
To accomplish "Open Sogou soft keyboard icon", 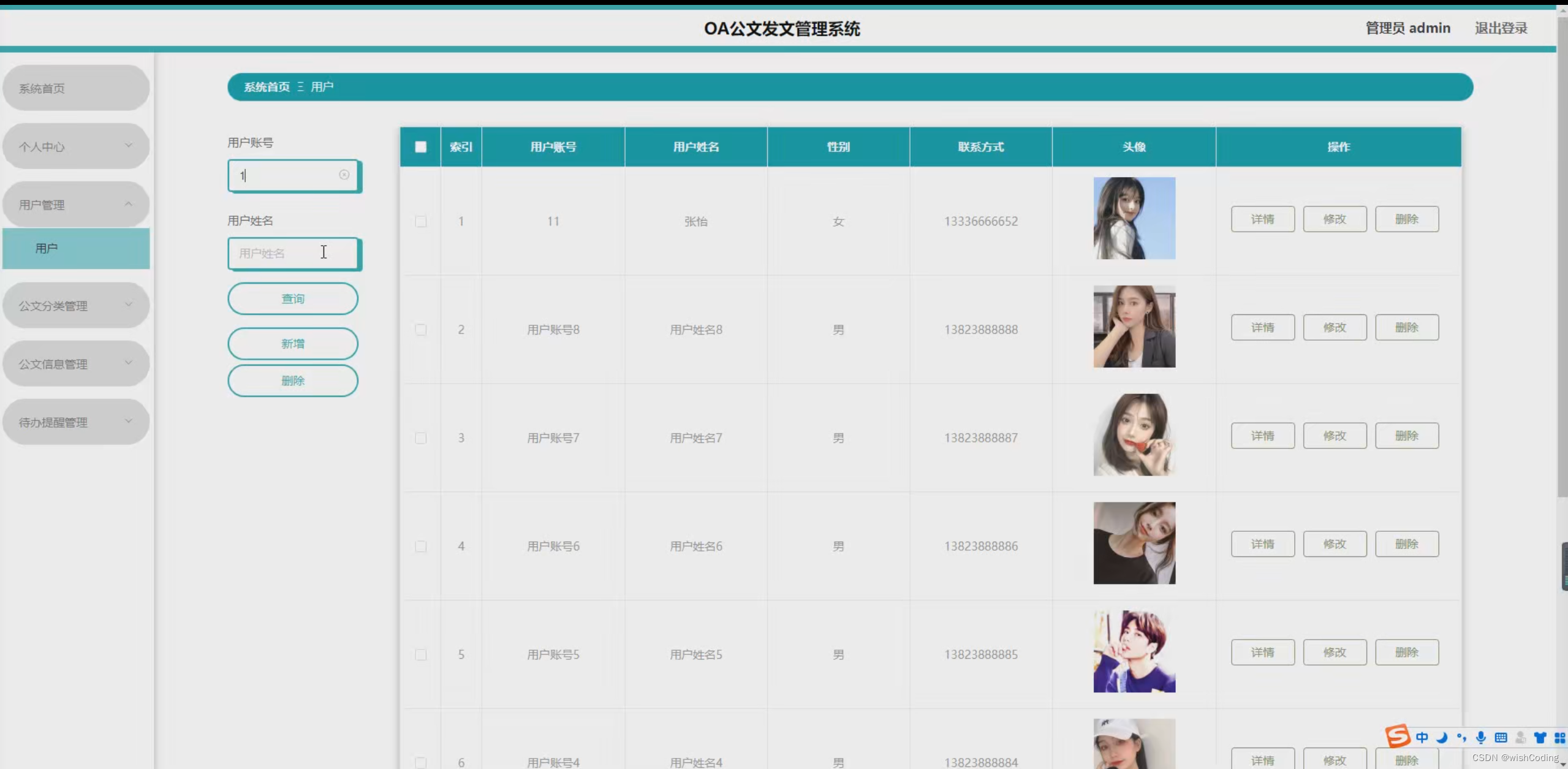I will [1501, 738].
